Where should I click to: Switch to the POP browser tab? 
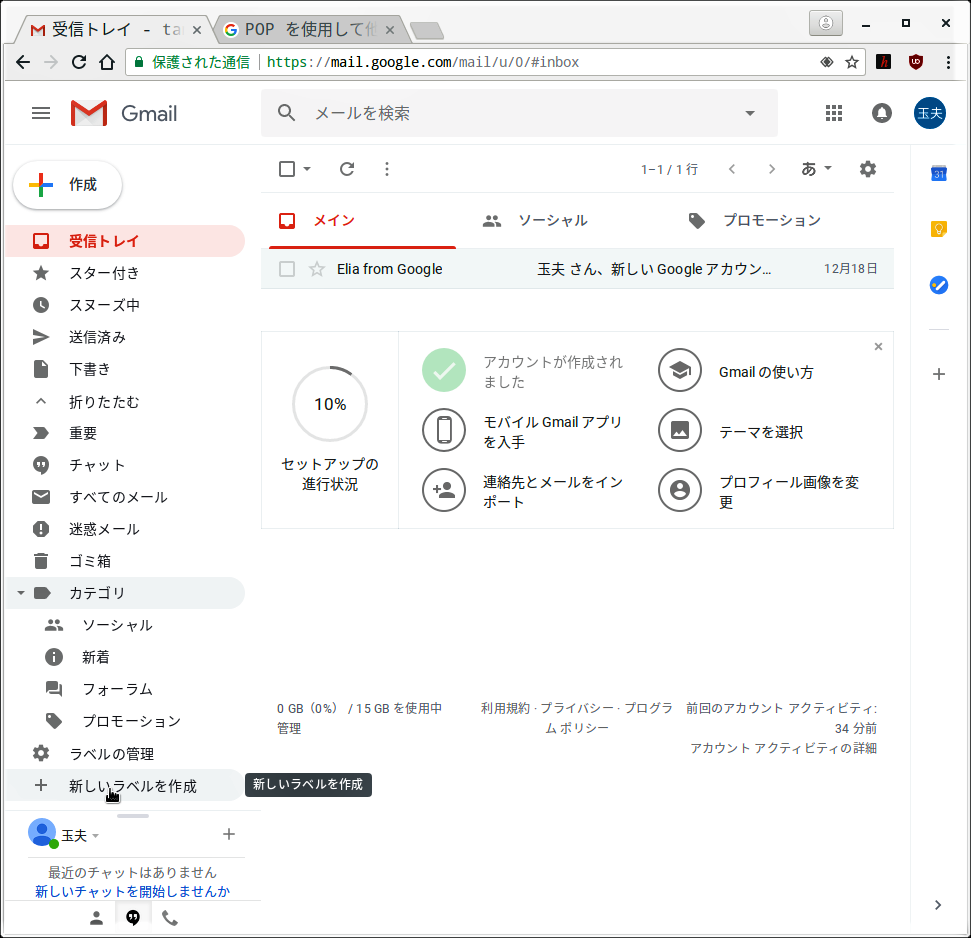tap(310, 30)
